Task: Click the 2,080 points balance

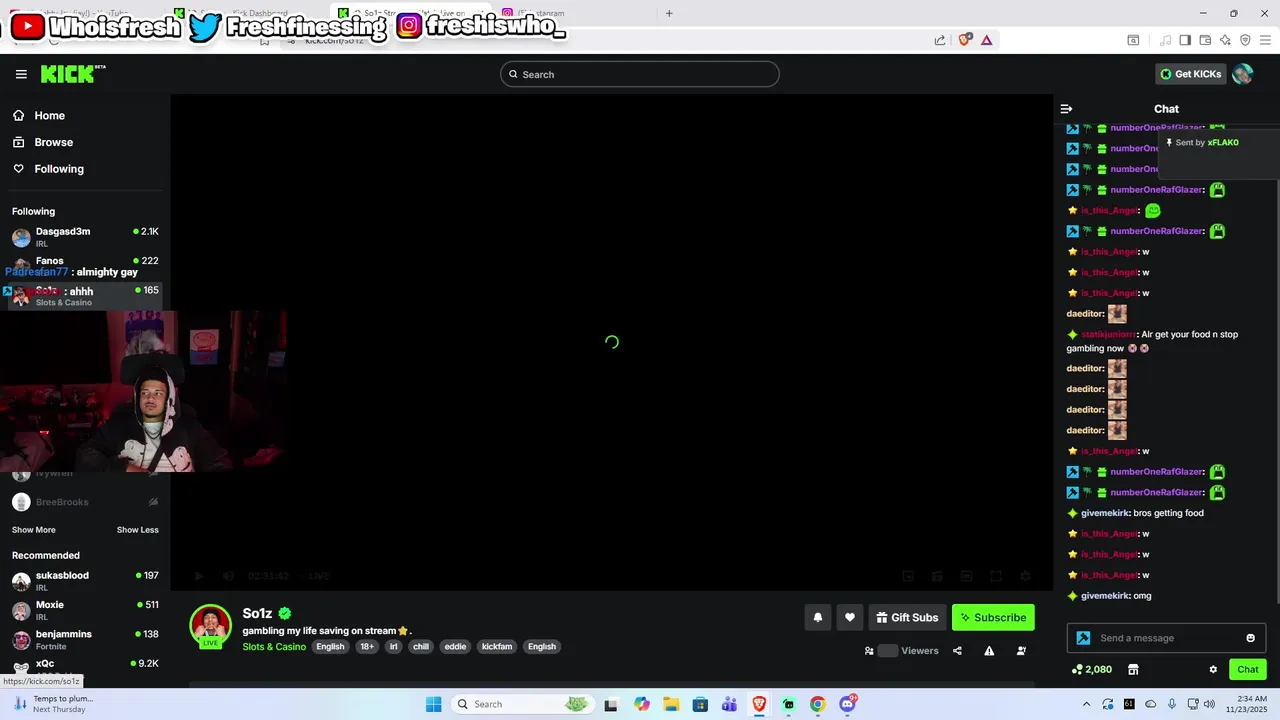Action: 1091,670
